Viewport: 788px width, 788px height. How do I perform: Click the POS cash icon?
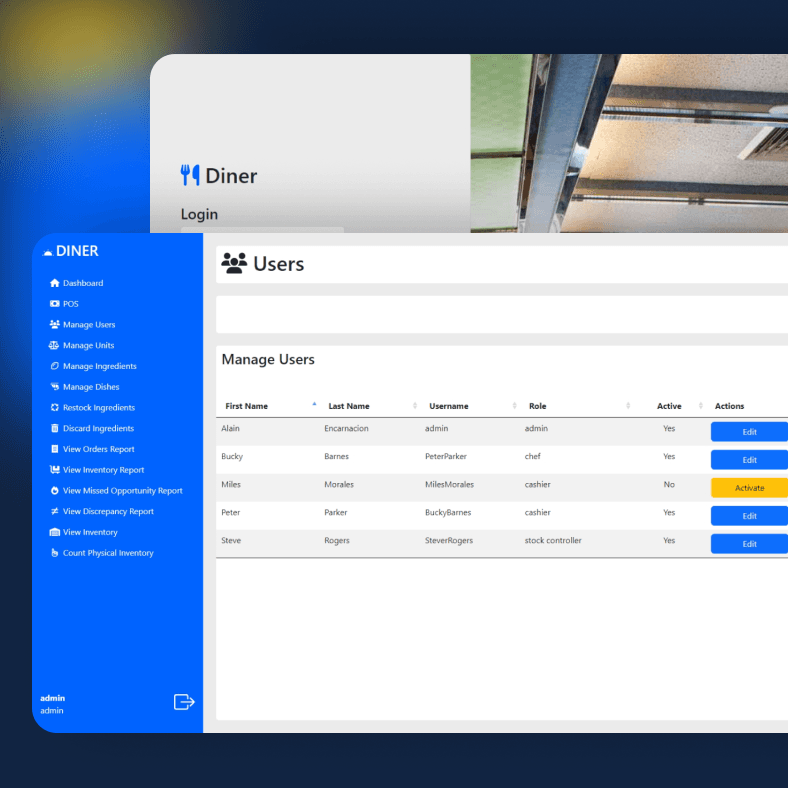55,304
